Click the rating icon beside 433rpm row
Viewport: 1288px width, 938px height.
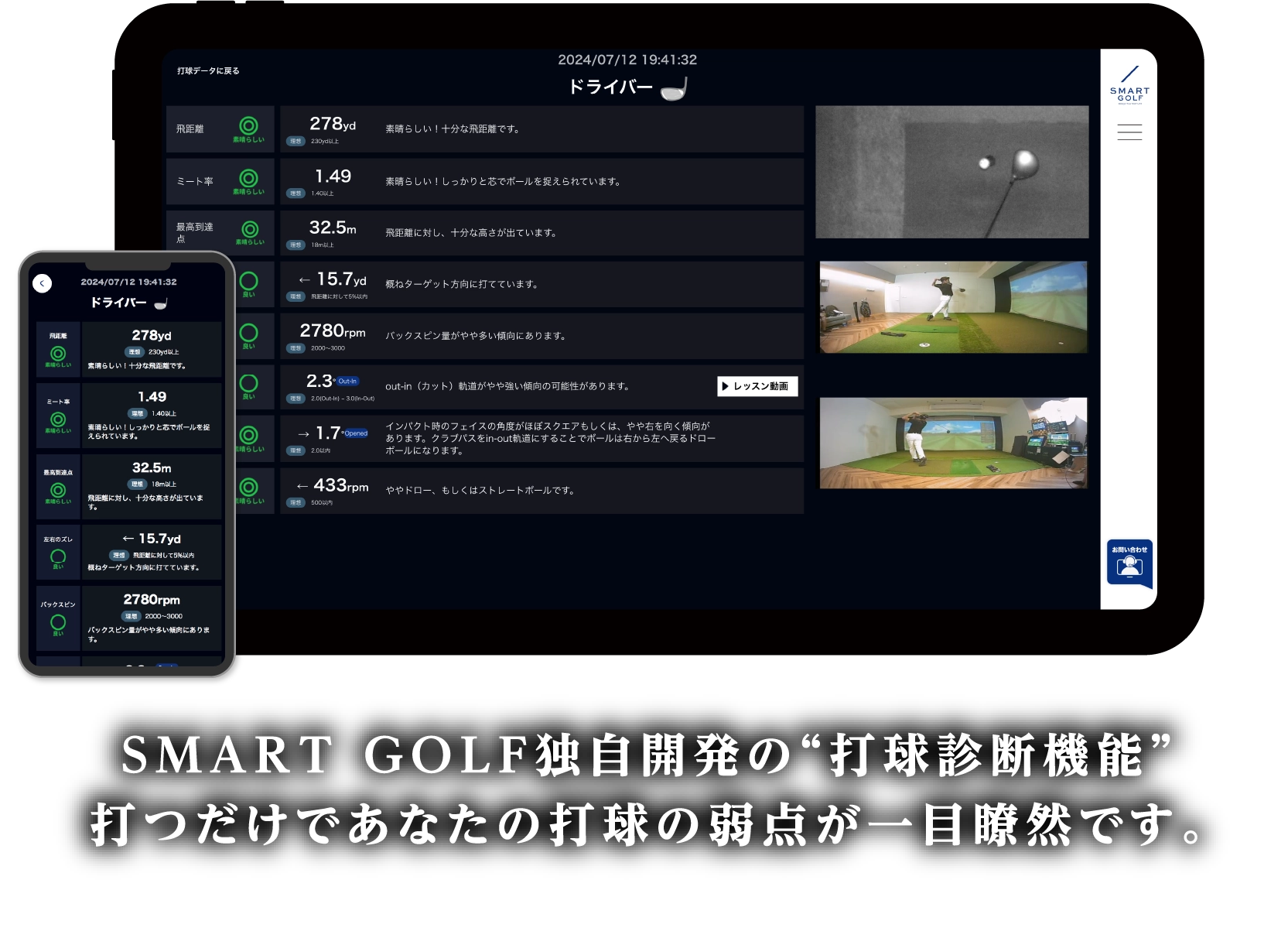(x=248, y=487)
